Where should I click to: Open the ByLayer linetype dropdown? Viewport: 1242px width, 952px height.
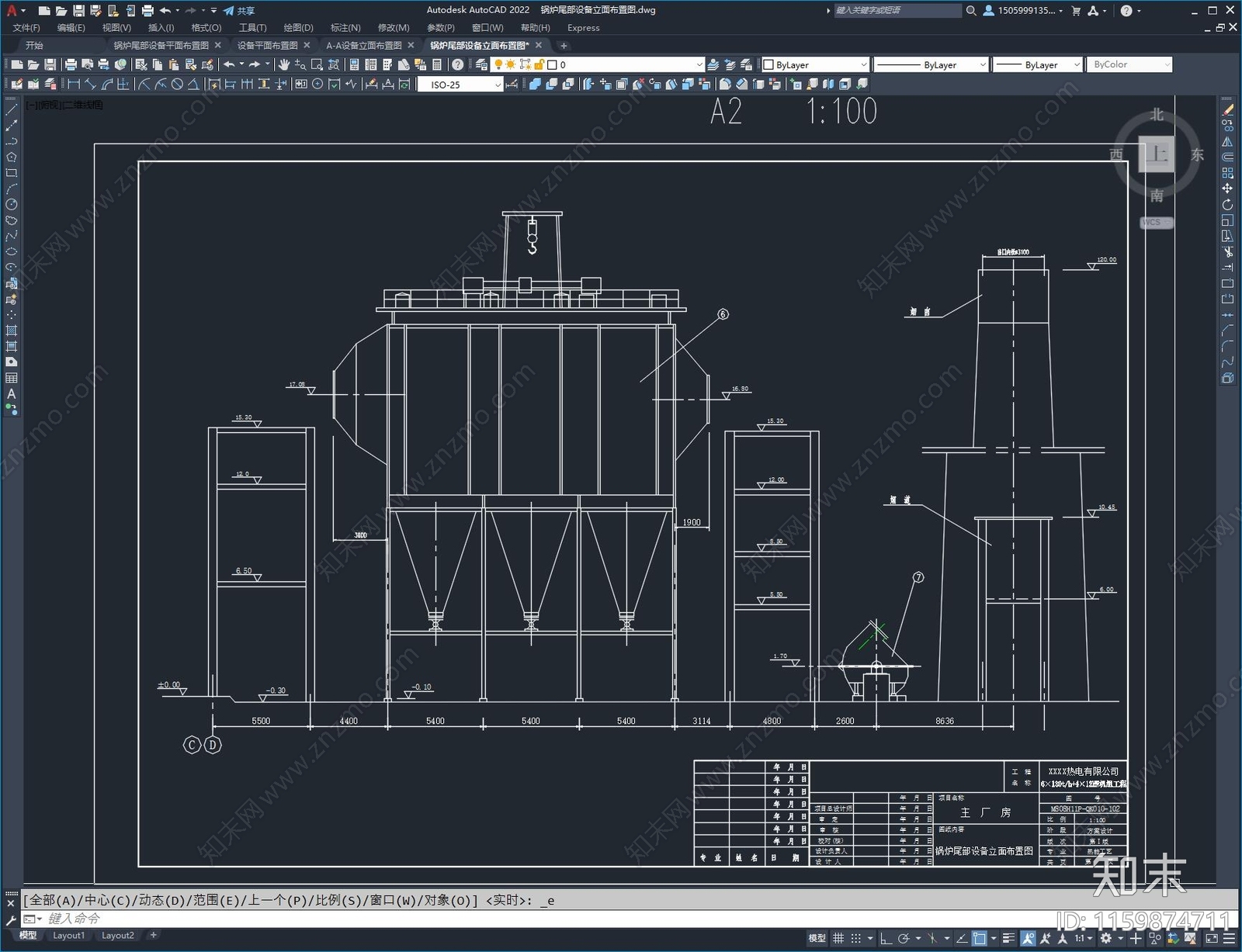pos(983,65)
